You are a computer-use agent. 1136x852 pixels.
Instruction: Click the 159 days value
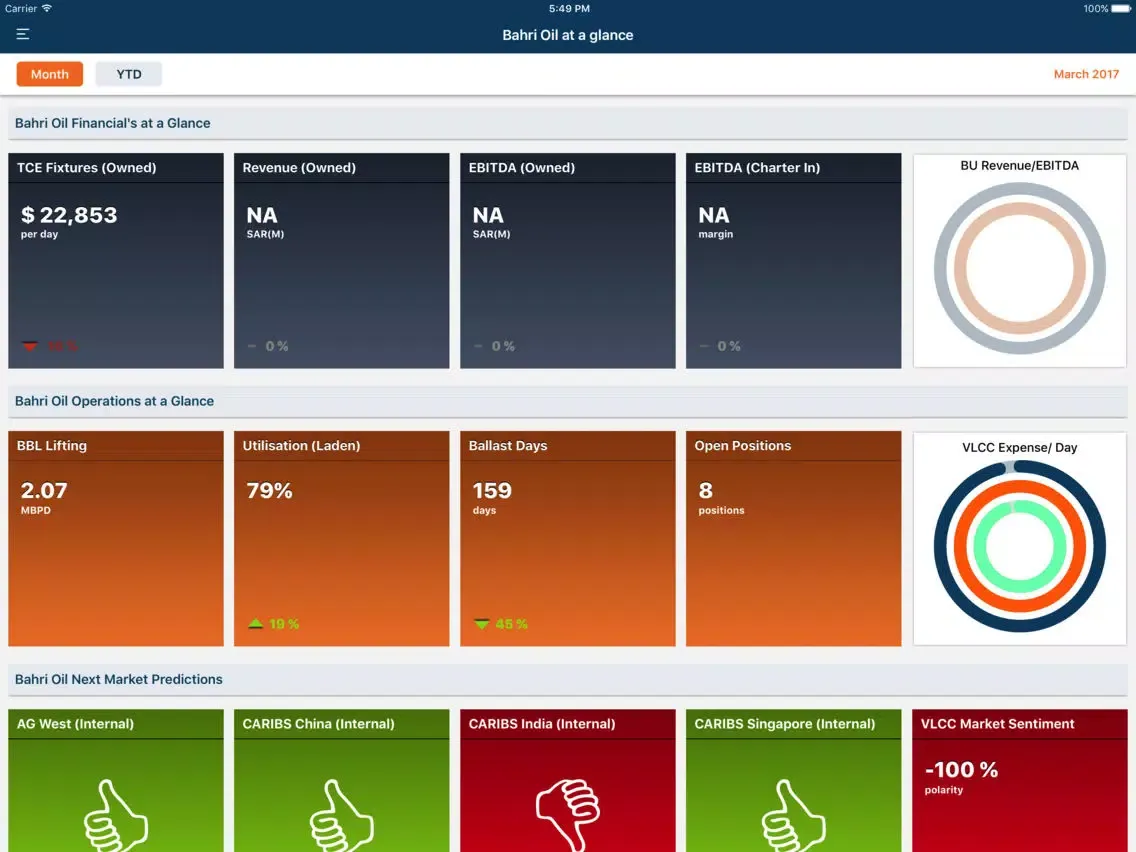[492, 491]
